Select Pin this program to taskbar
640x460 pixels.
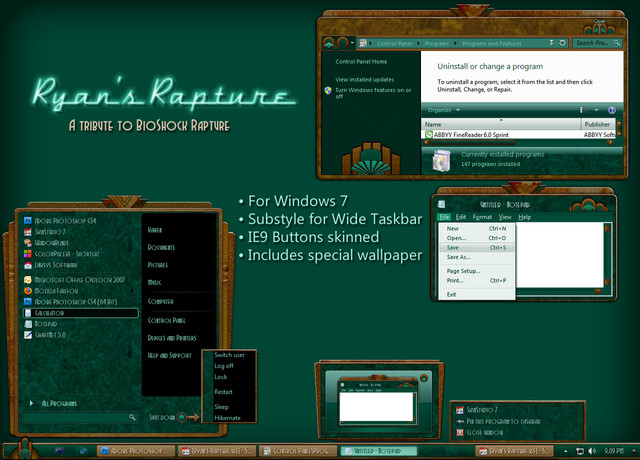(503, 421)
